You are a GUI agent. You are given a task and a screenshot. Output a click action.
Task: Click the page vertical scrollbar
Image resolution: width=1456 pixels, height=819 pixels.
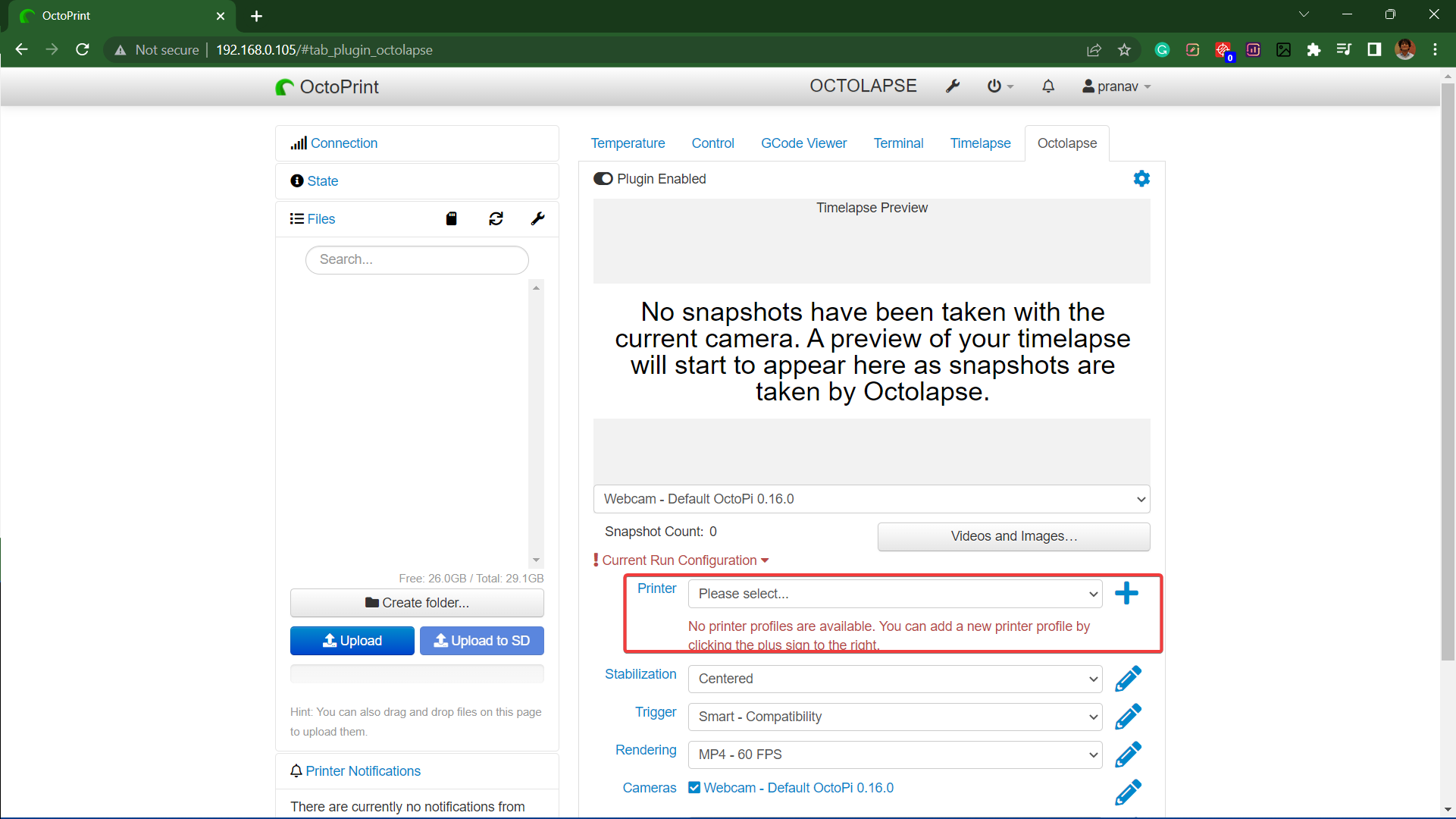tap(1448, 372)
